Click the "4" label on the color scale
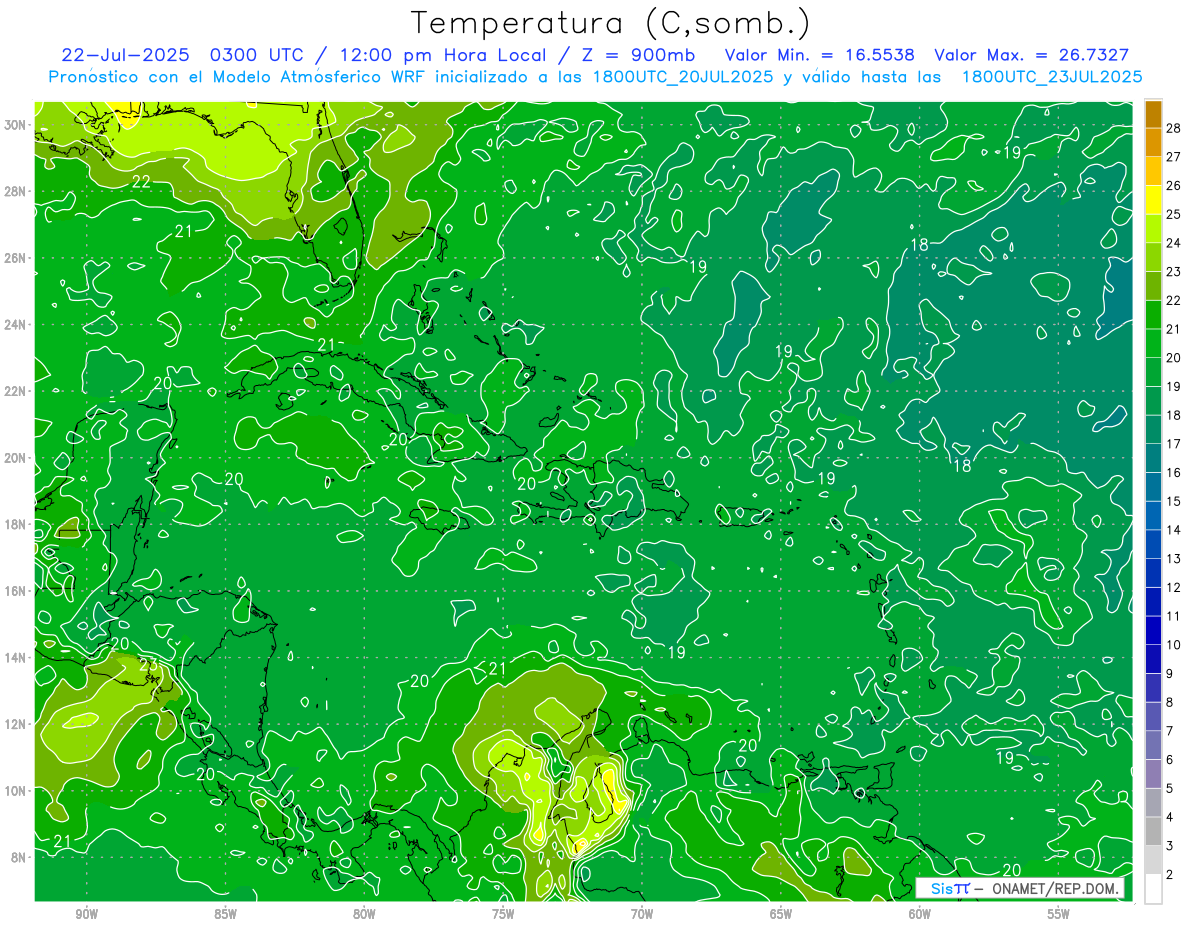 click(1170, 817)
